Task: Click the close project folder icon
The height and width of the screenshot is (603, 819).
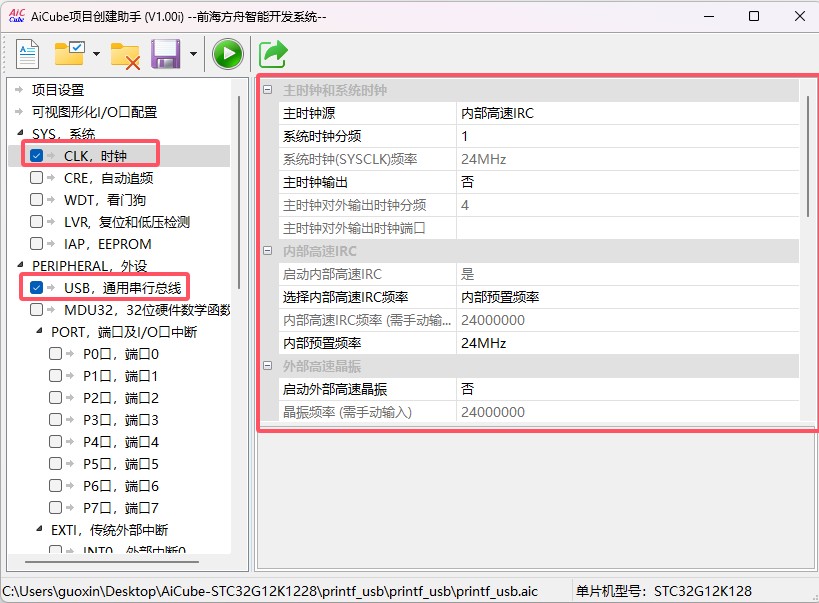Action: click(125, 55)
